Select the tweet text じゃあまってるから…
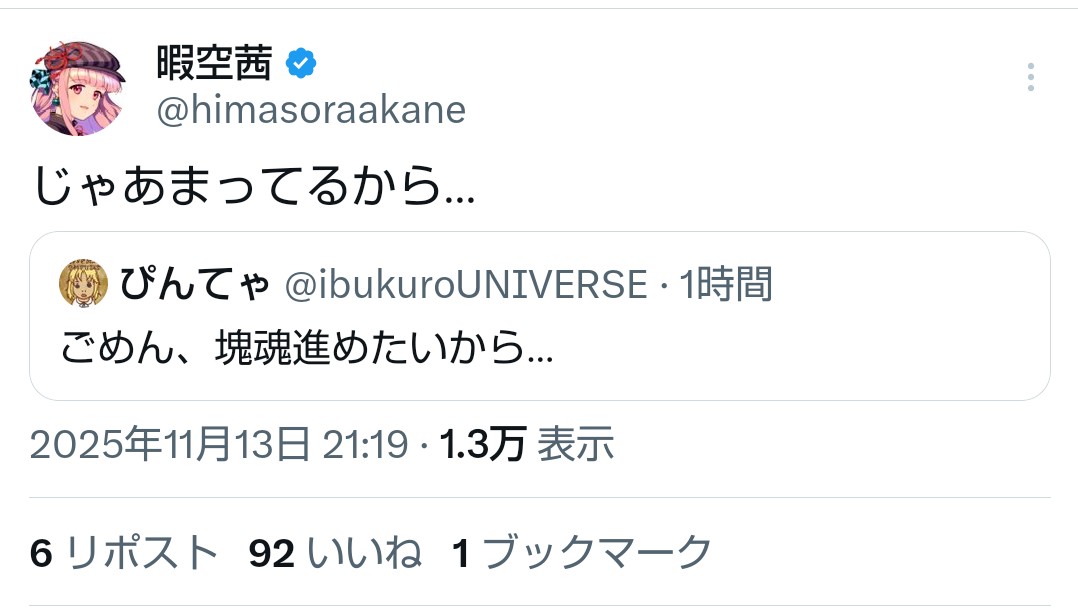Viewport: 1078px width, 613px height. [x=255, y=187]
